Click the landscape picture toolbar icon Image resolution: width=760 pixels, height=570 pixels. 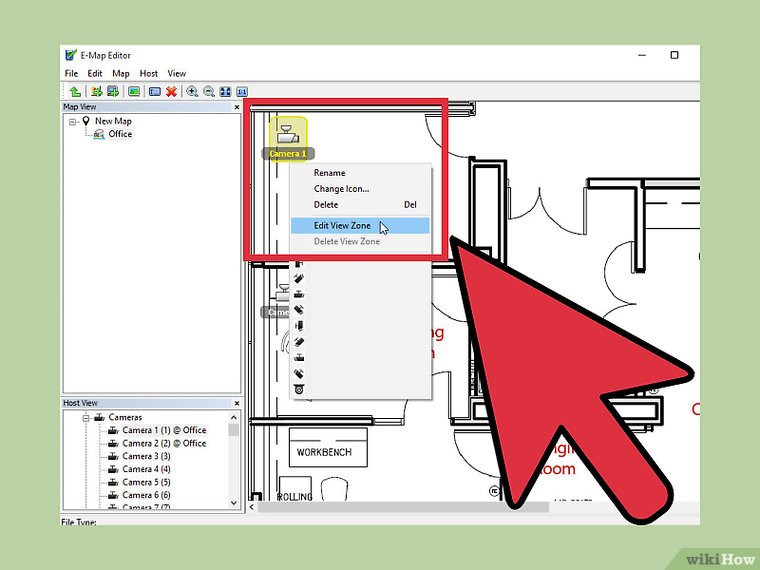(x=133, y=91)
